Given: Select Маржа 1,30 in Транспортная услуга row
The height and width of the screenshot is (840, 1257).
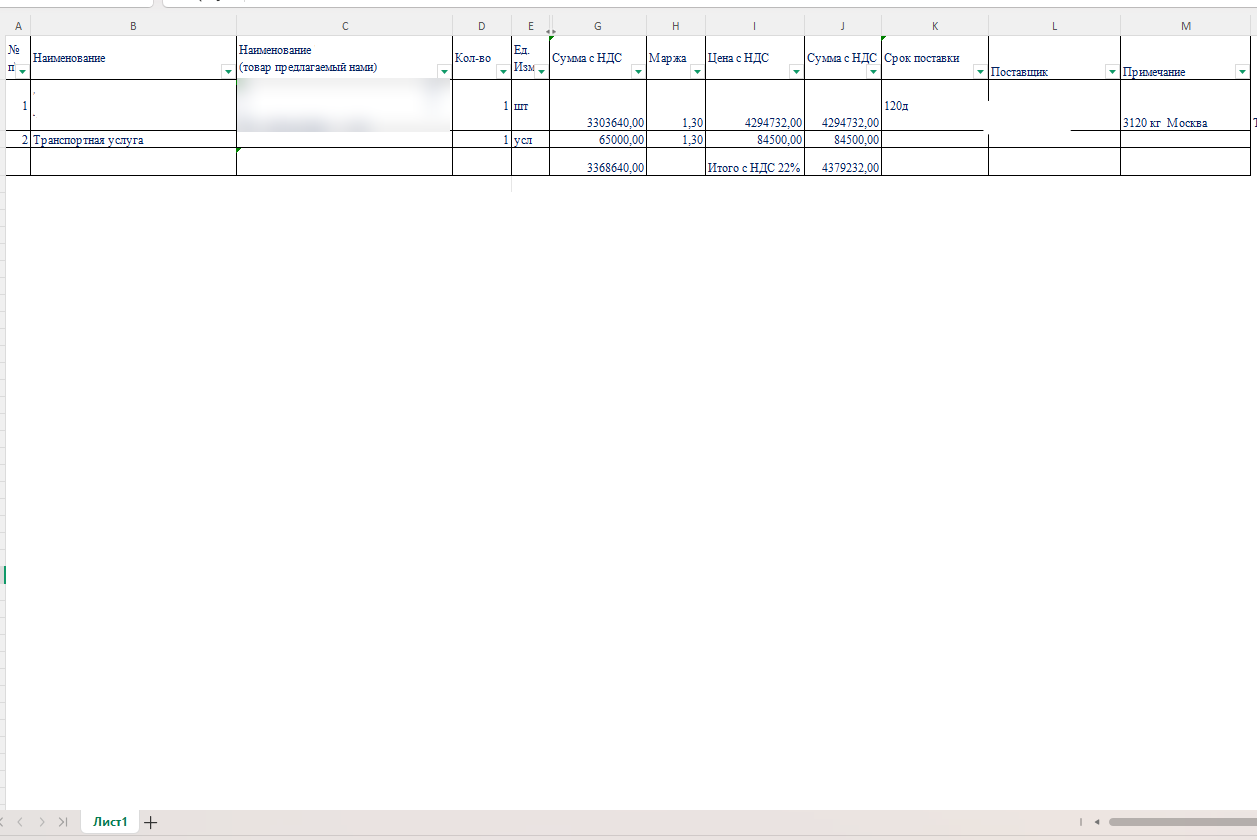Looking at the screenshot, I should (676, 140).
